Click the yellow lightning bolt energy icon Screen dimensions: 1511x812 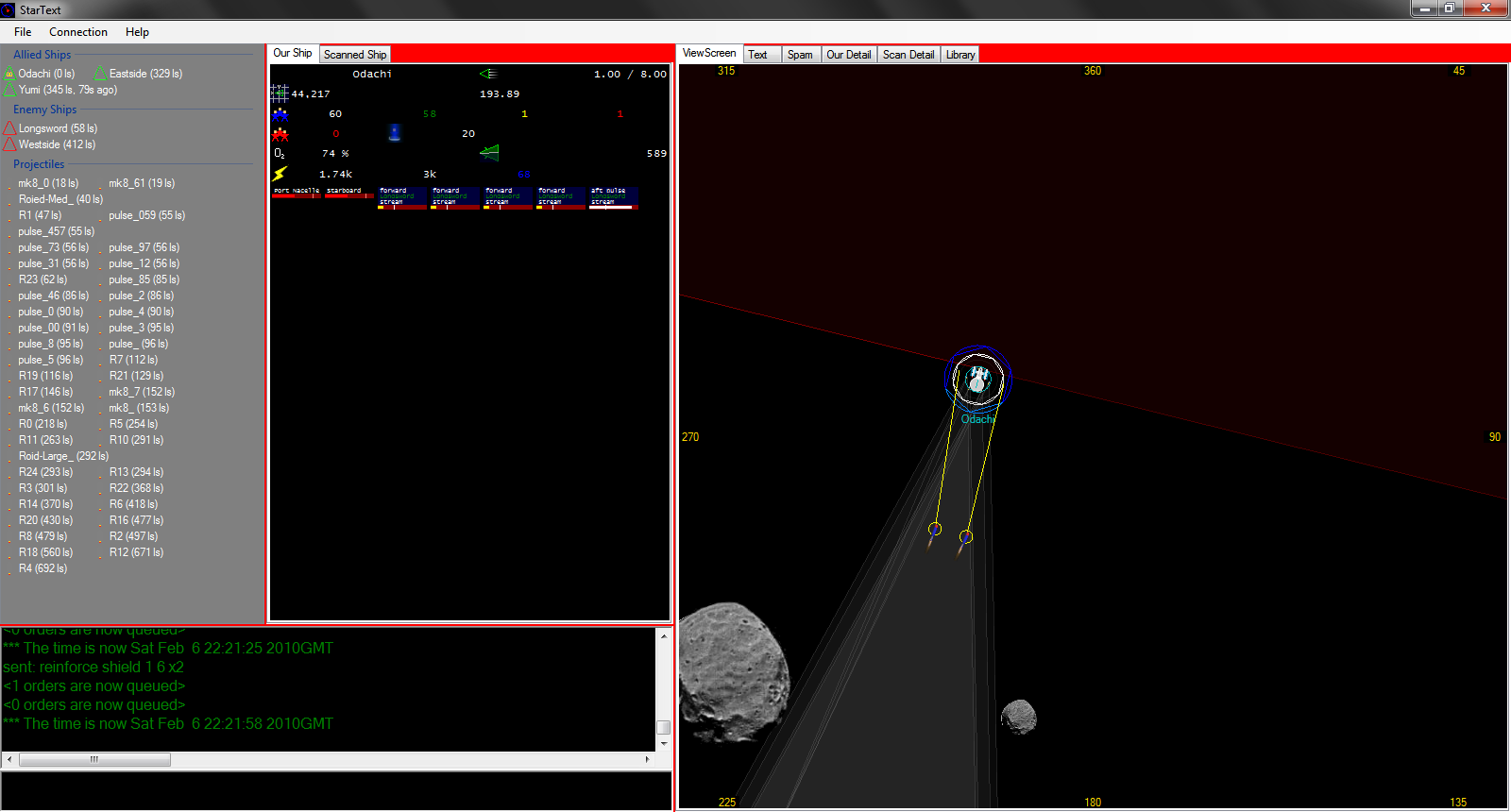tap(280, 174)
